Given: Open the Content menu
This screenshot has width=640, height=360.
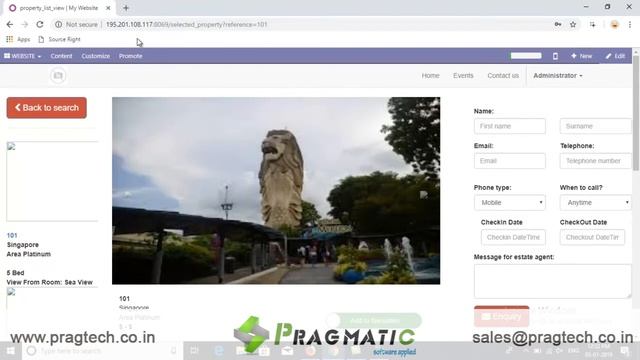Looking at the screenshot, I should tap(61, 56).
